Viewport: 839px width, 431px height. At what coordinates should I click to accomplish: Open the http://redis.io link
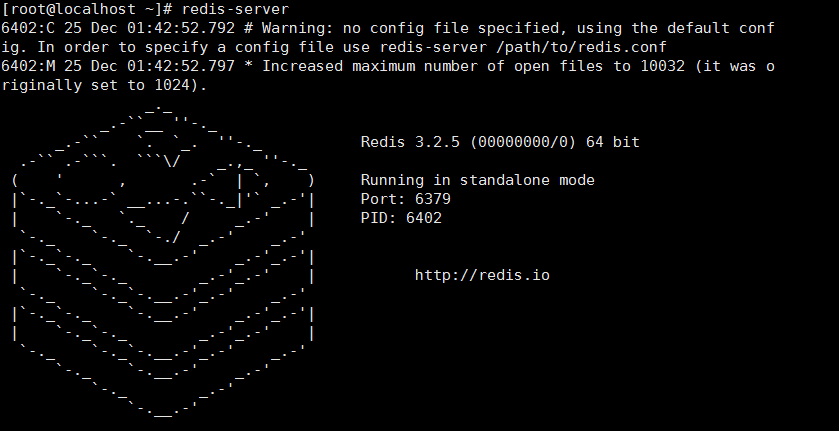coord(482,275)
